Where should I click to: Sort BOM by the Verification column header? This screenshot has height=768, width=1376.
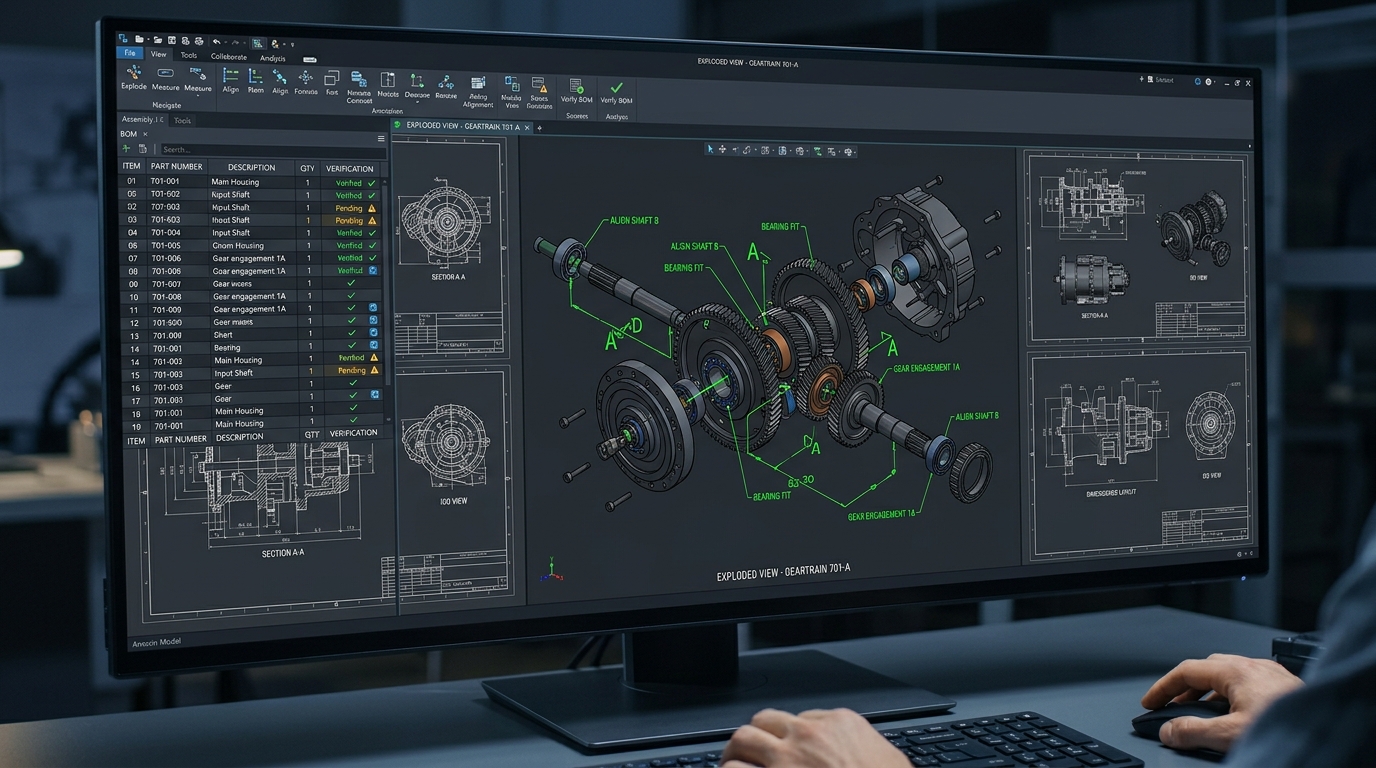(x=350, y=168)
